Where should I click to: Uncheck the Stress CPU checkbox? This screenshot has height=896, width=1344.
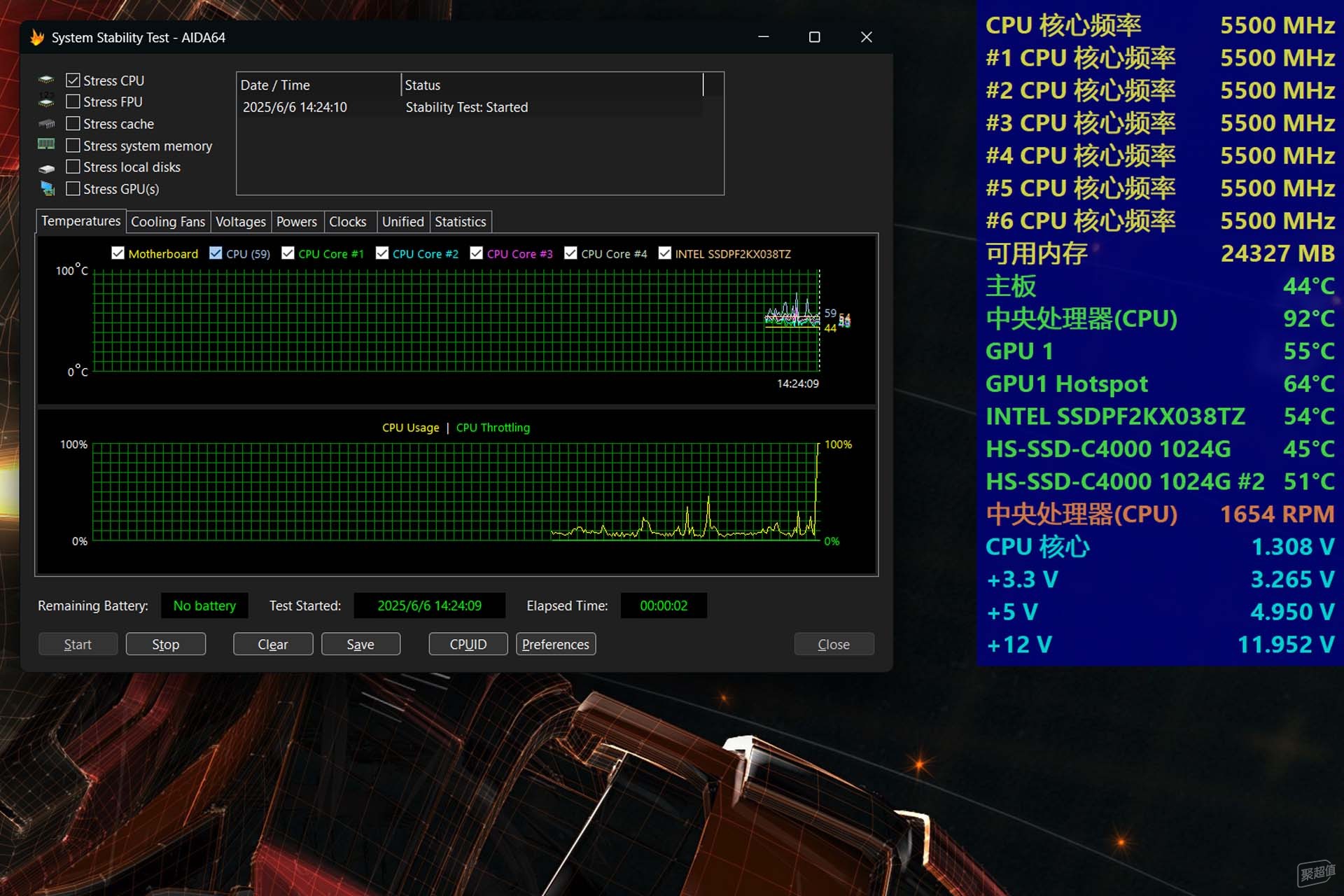73,80
